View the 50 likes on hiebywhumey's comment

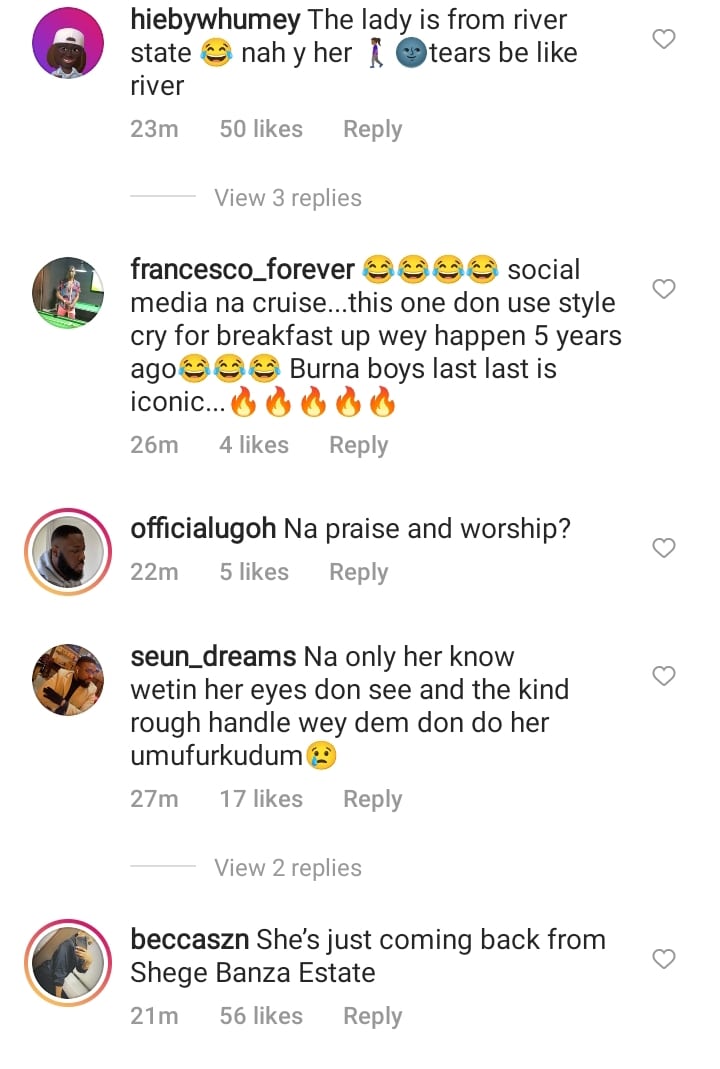pyautogui.click(x=261, y=130)
